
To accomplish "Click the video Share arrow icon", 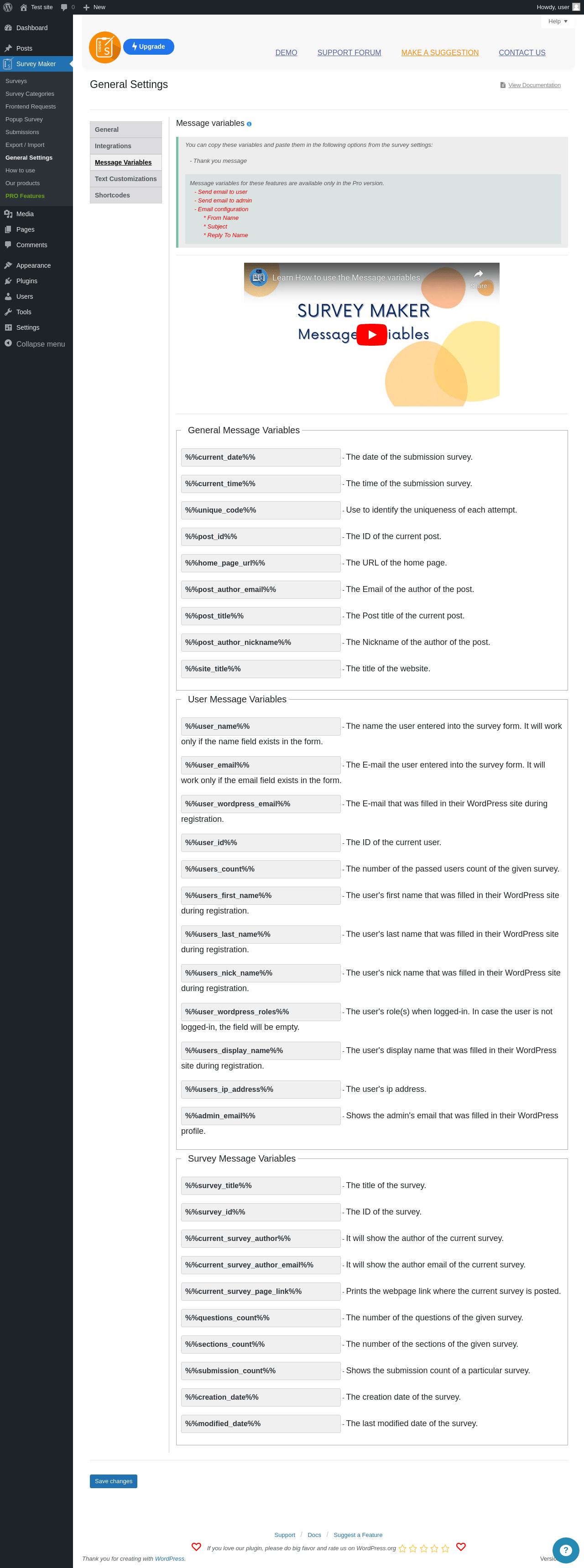I will 479,275.
